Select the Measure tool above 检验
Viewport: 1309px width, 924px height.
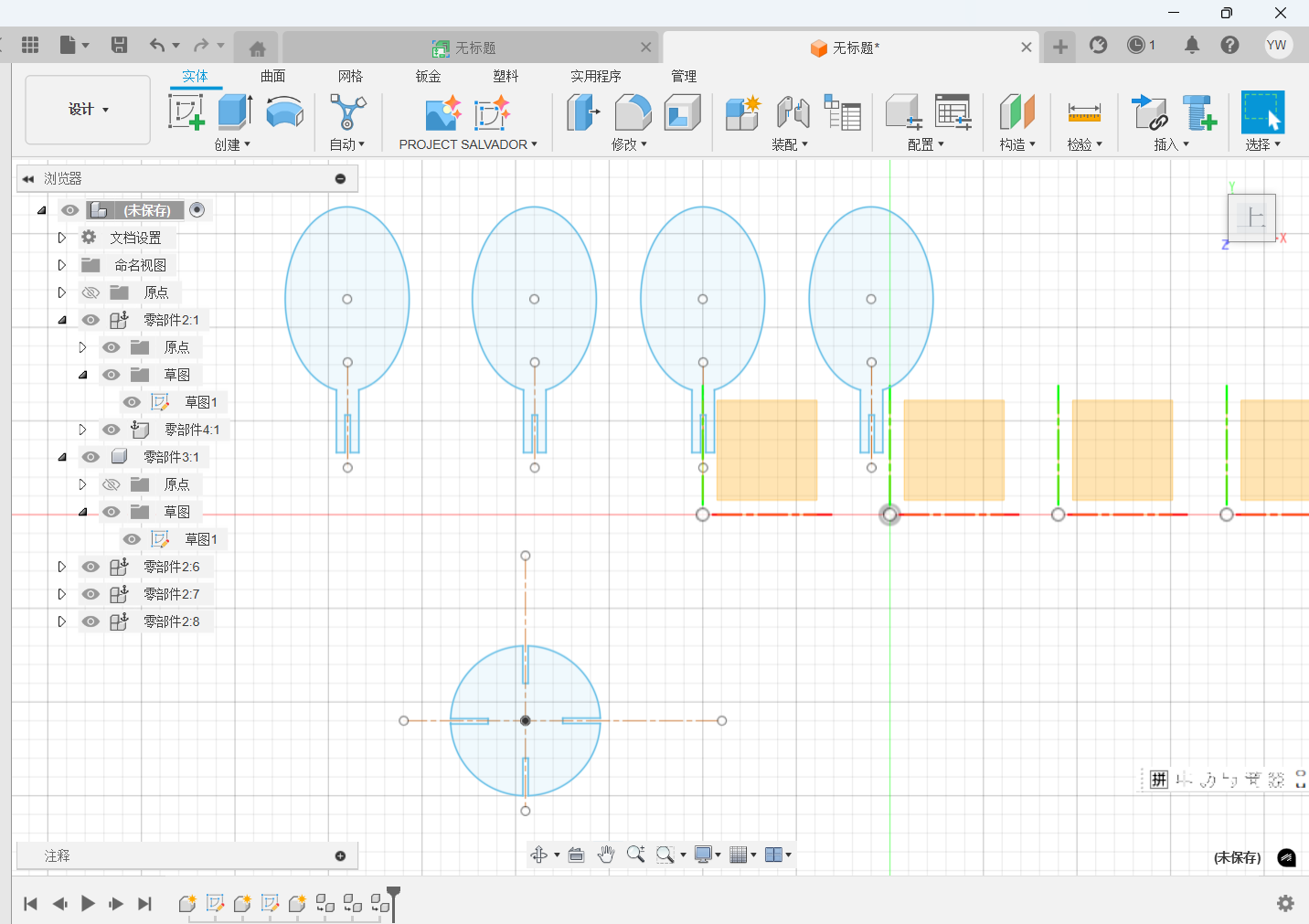click(1084, 112)
